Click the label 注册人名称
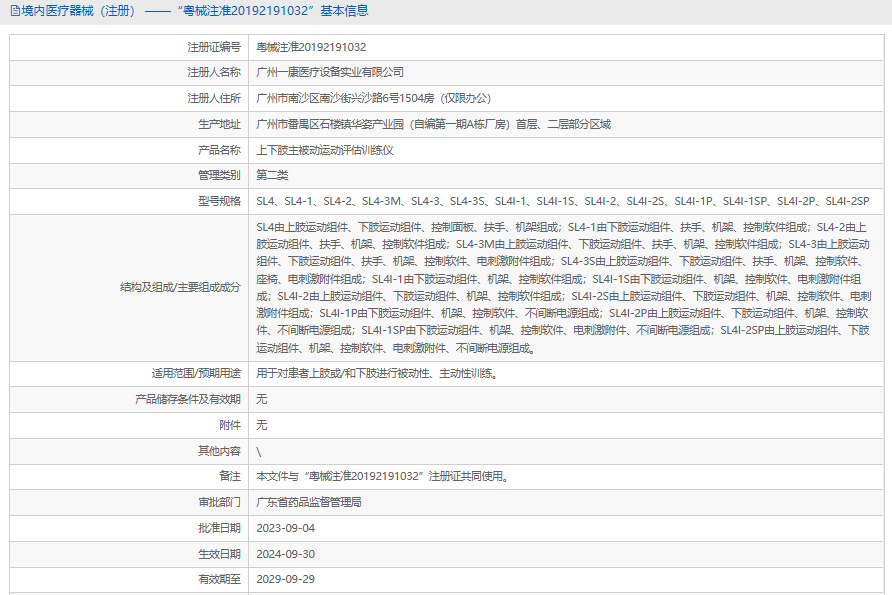This screenshot has height=595, width=892. coord(214,72)
